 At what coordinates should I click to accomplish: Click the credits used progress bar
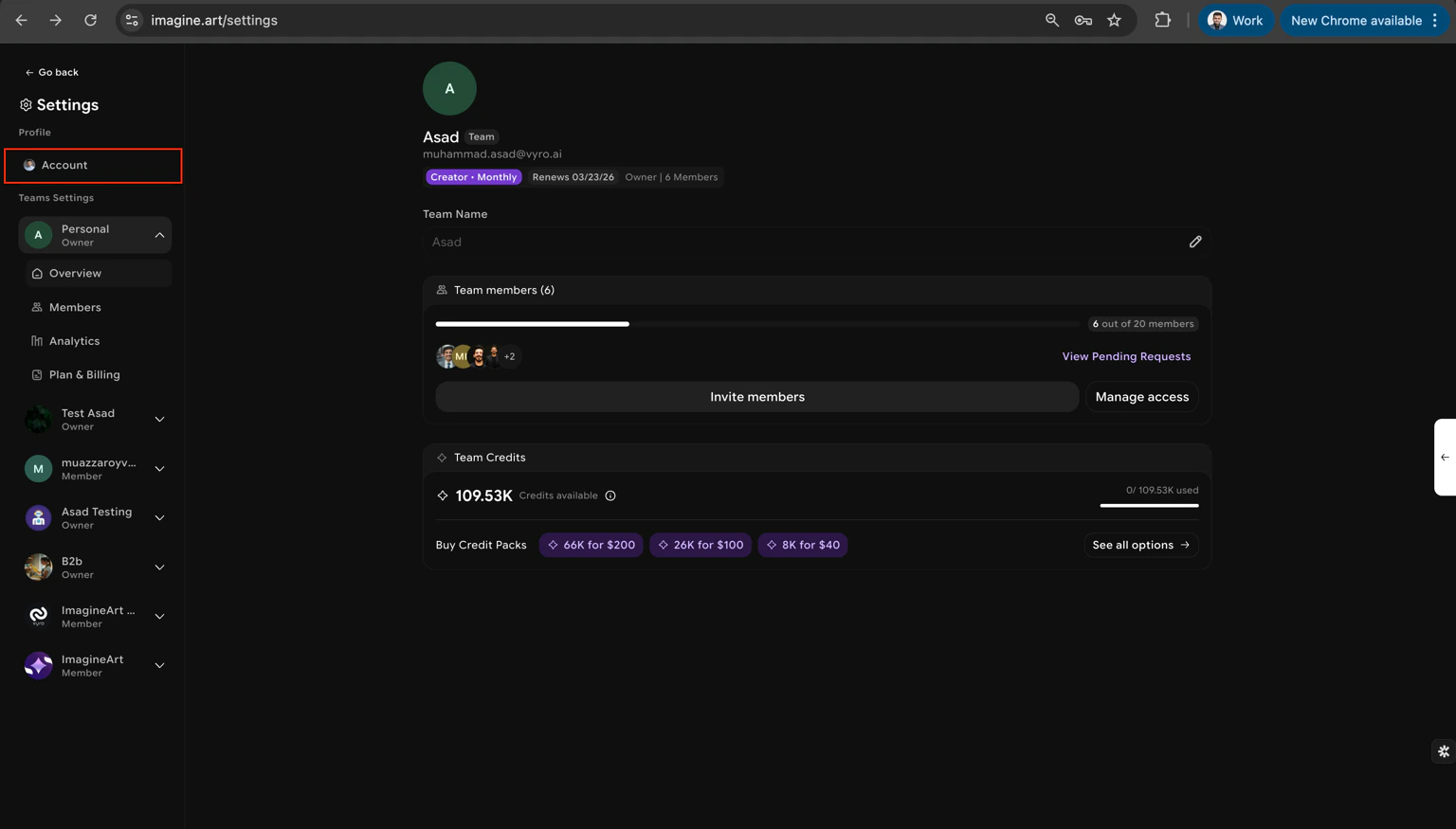pos(1149,506)
